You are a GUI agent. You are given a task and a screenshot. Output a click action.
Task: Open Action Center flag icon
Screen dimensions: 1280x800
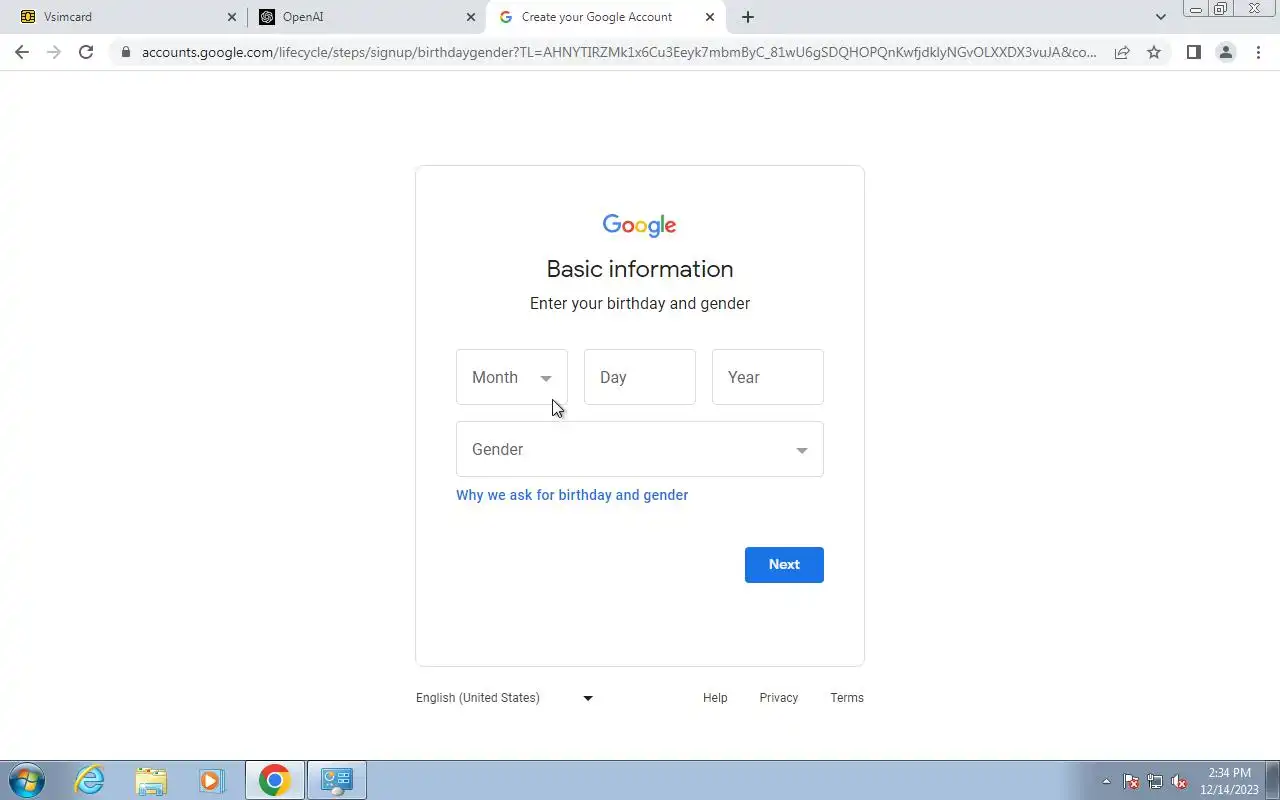pyautogui.click(x=1131, y=782)
